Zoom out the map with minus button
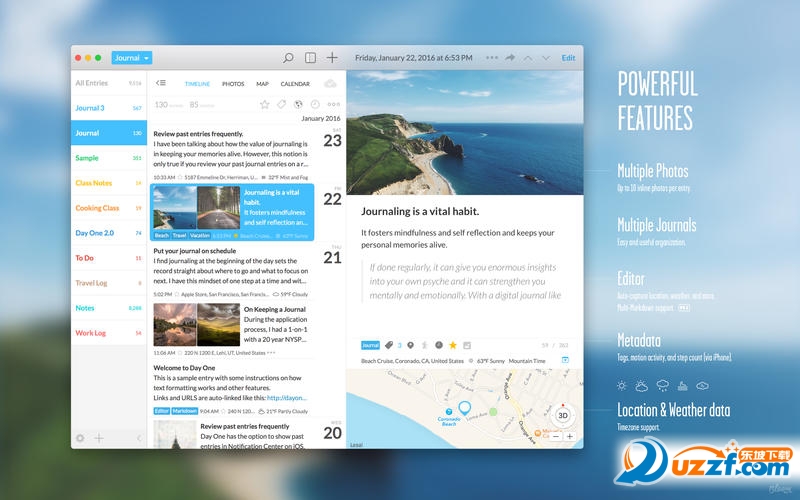 pyautogui.click(x=556, y=436)
